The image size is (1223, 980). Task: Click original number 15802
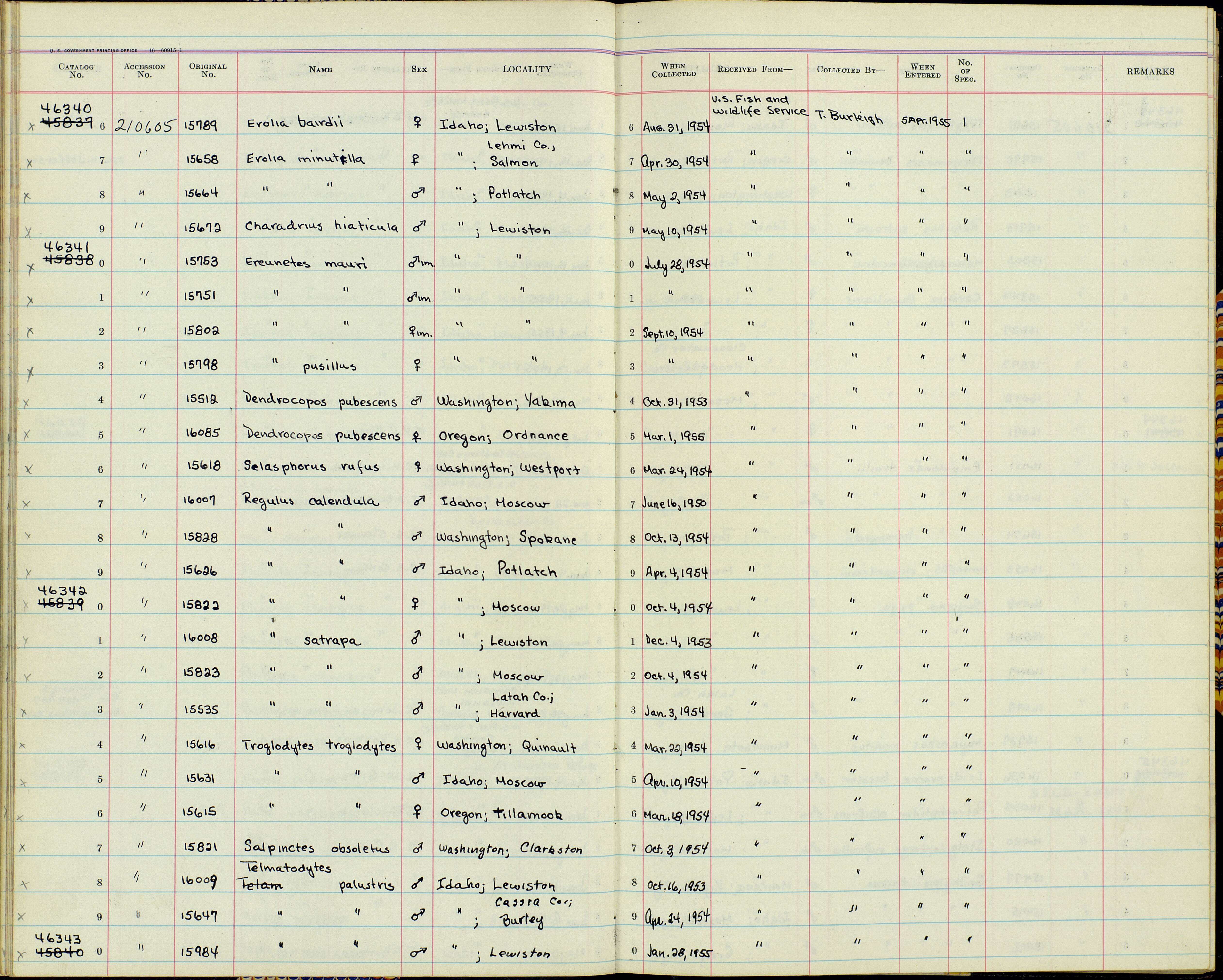201,331
